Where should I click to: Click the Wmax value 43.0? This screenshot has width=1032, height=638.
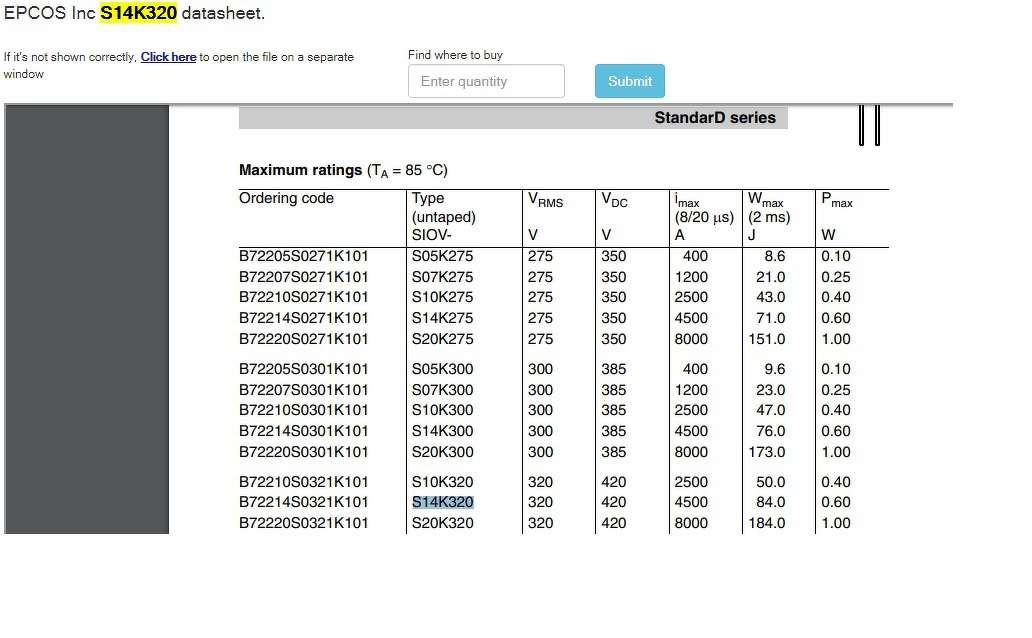[771, 297]
